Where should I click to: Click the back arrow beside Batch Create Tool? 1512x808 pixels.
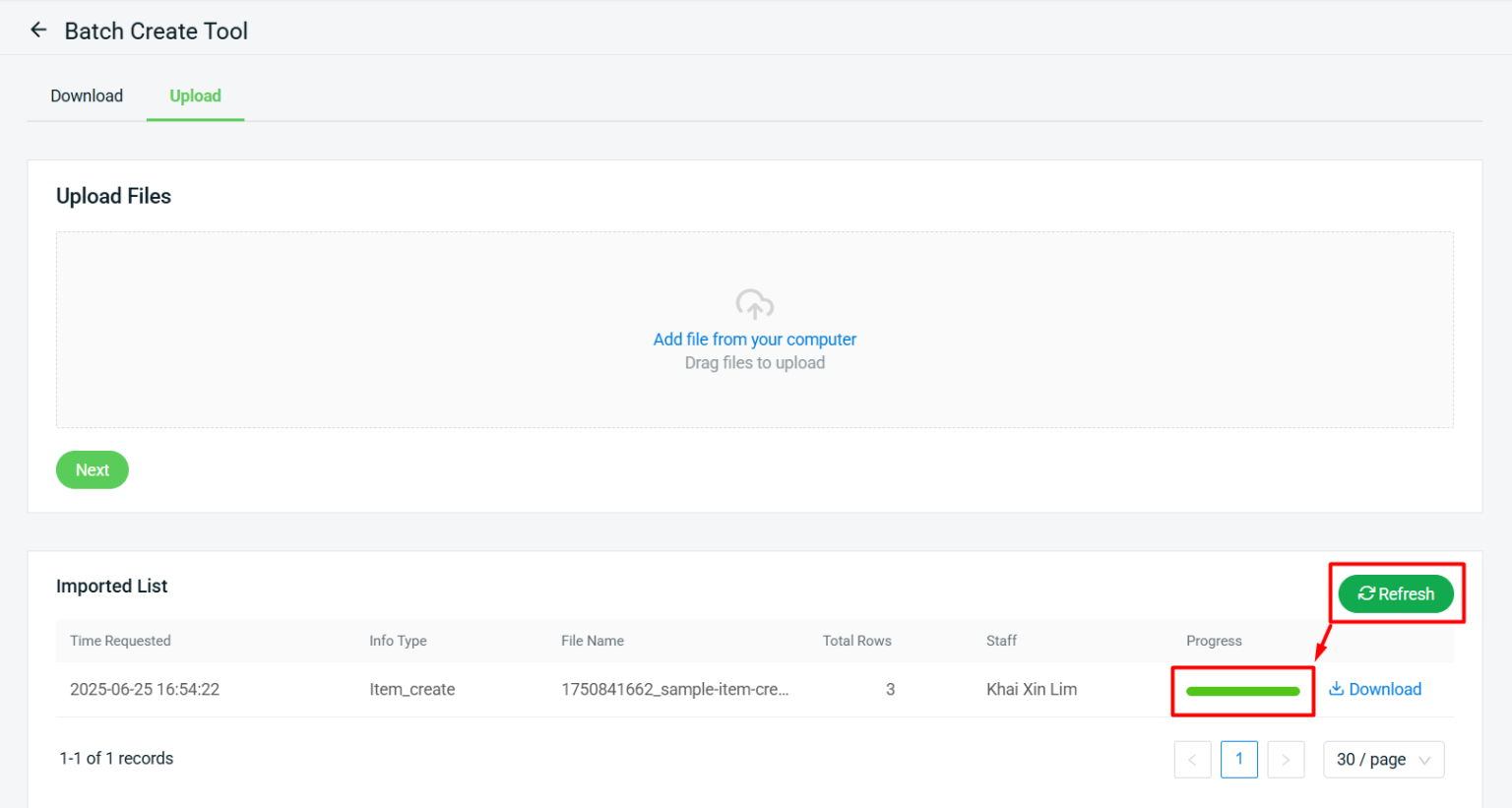37,29
